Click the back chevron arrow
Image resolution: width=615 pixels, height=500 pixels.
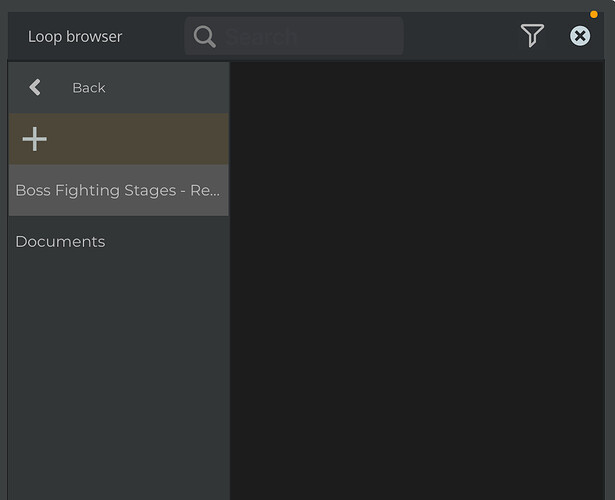coord(35,88)
